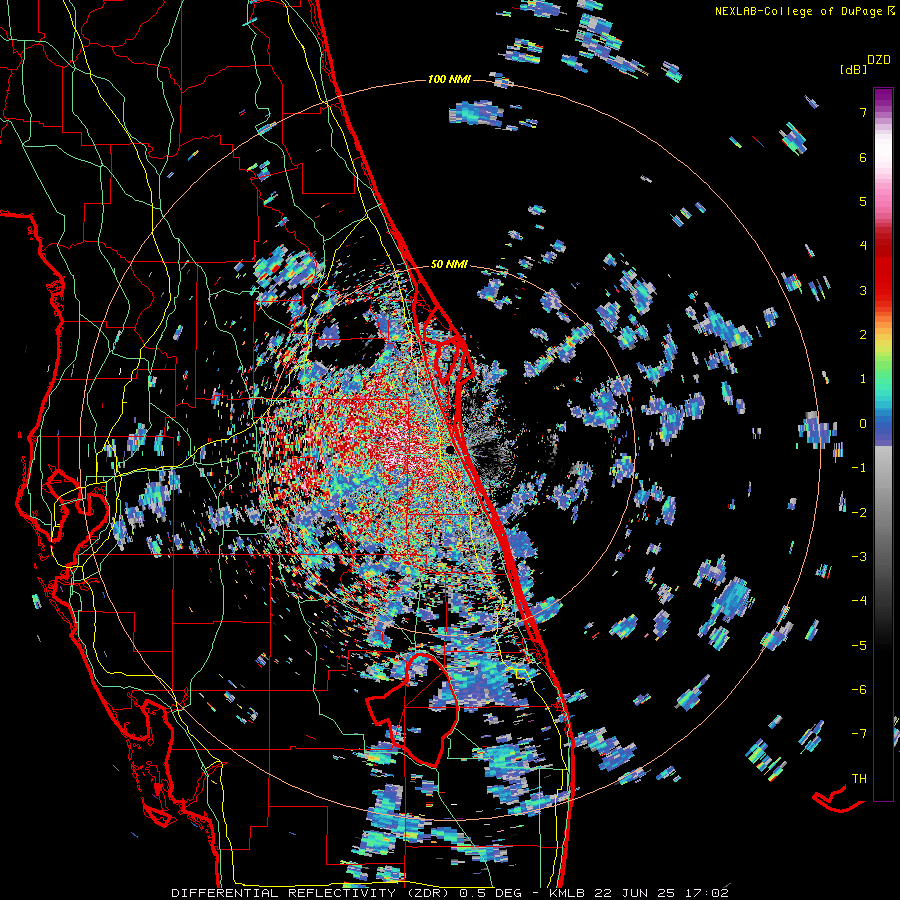Click the [dB] unit label
The image size is (900, 900).
853,69
